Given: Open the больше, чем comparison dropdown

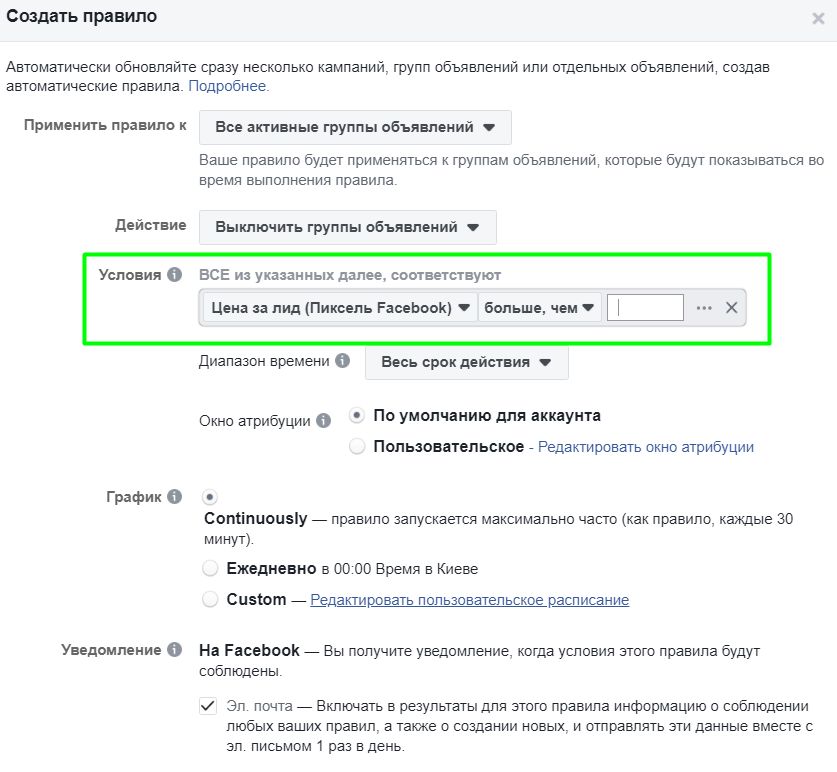Looking at the screenshot, I should 539,308.
